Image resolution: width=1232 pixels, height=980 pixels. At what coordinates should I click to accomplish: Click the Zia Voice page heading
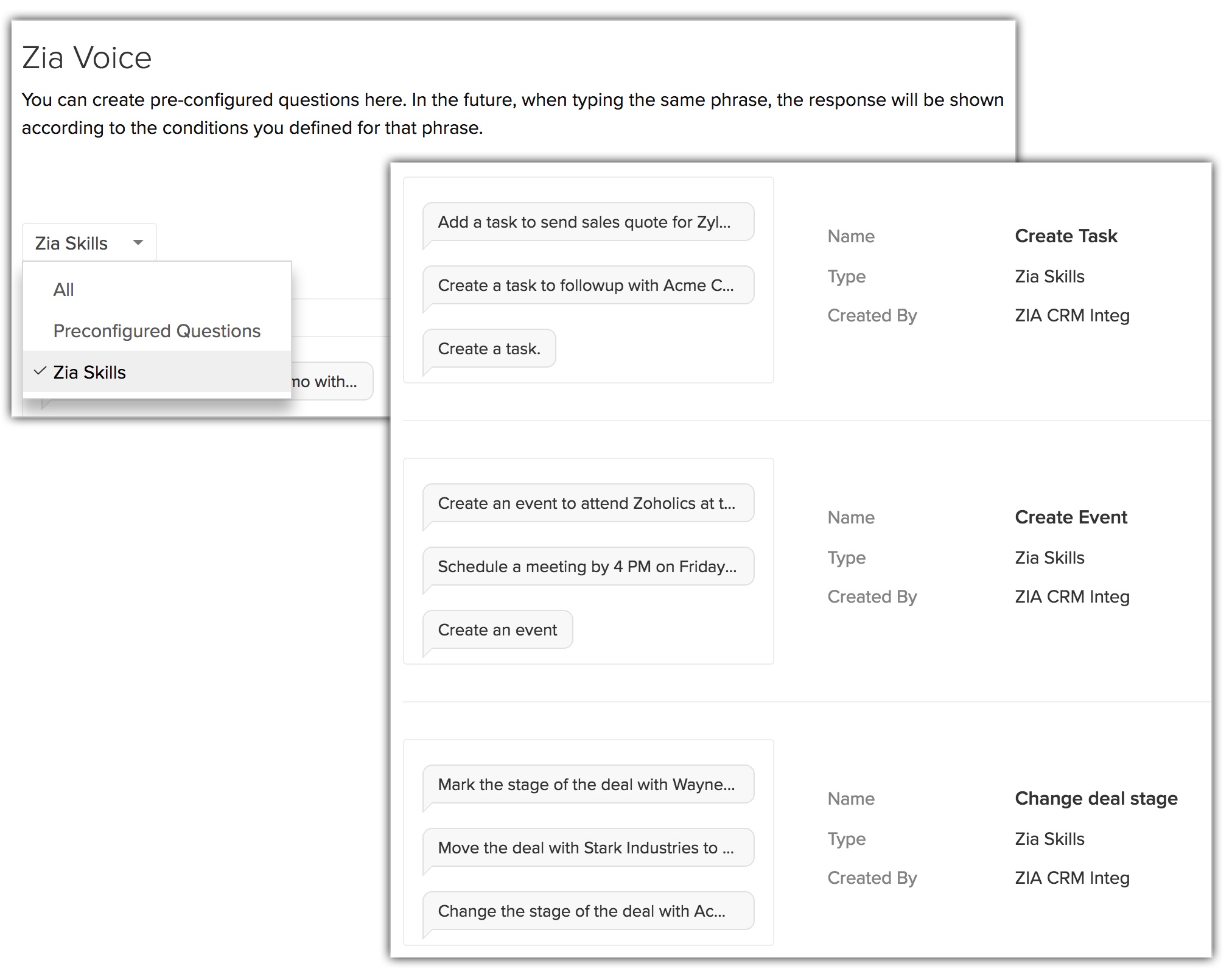87,58
